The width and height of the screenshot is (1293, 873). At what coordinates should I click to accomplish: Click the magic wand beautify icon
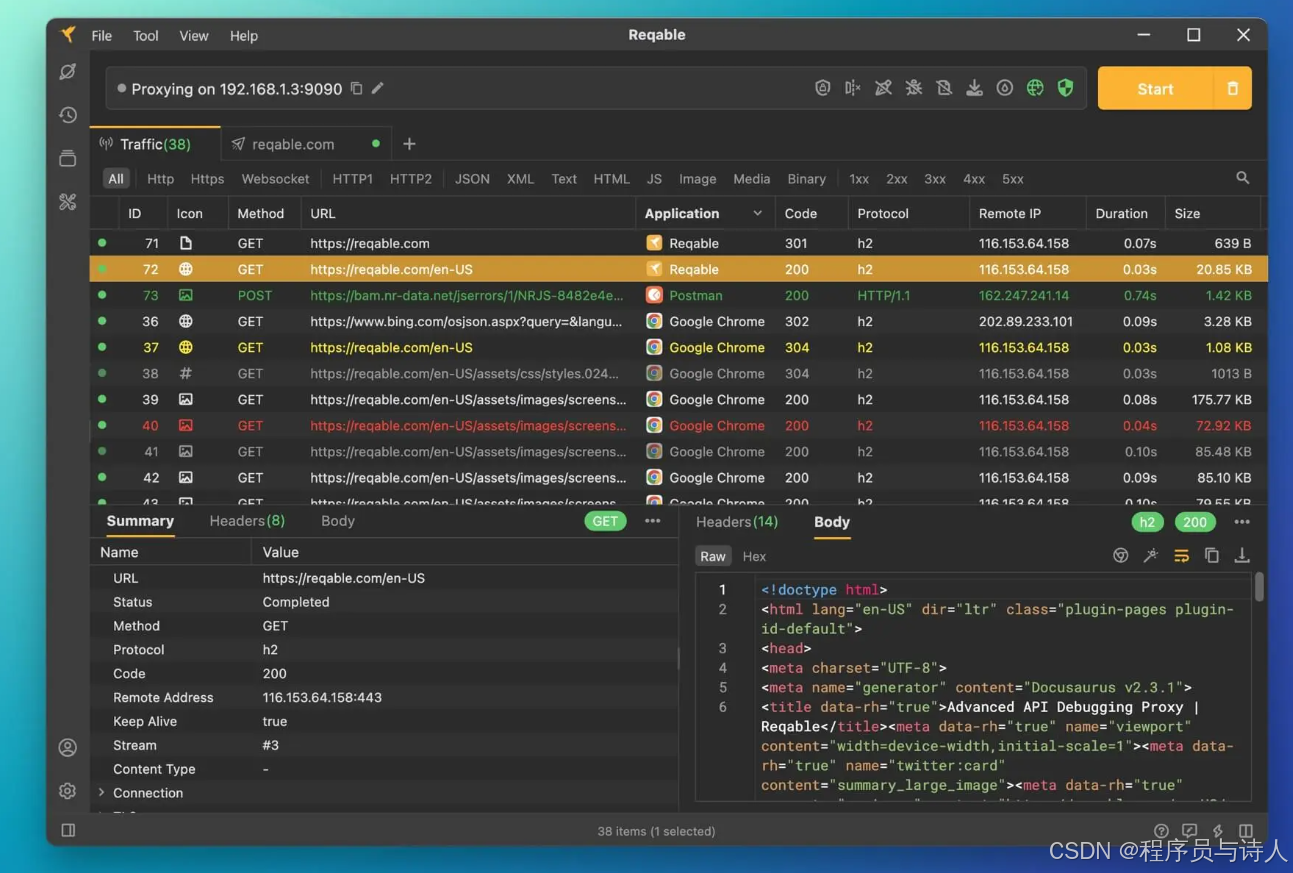click(x=1151, y=556)
